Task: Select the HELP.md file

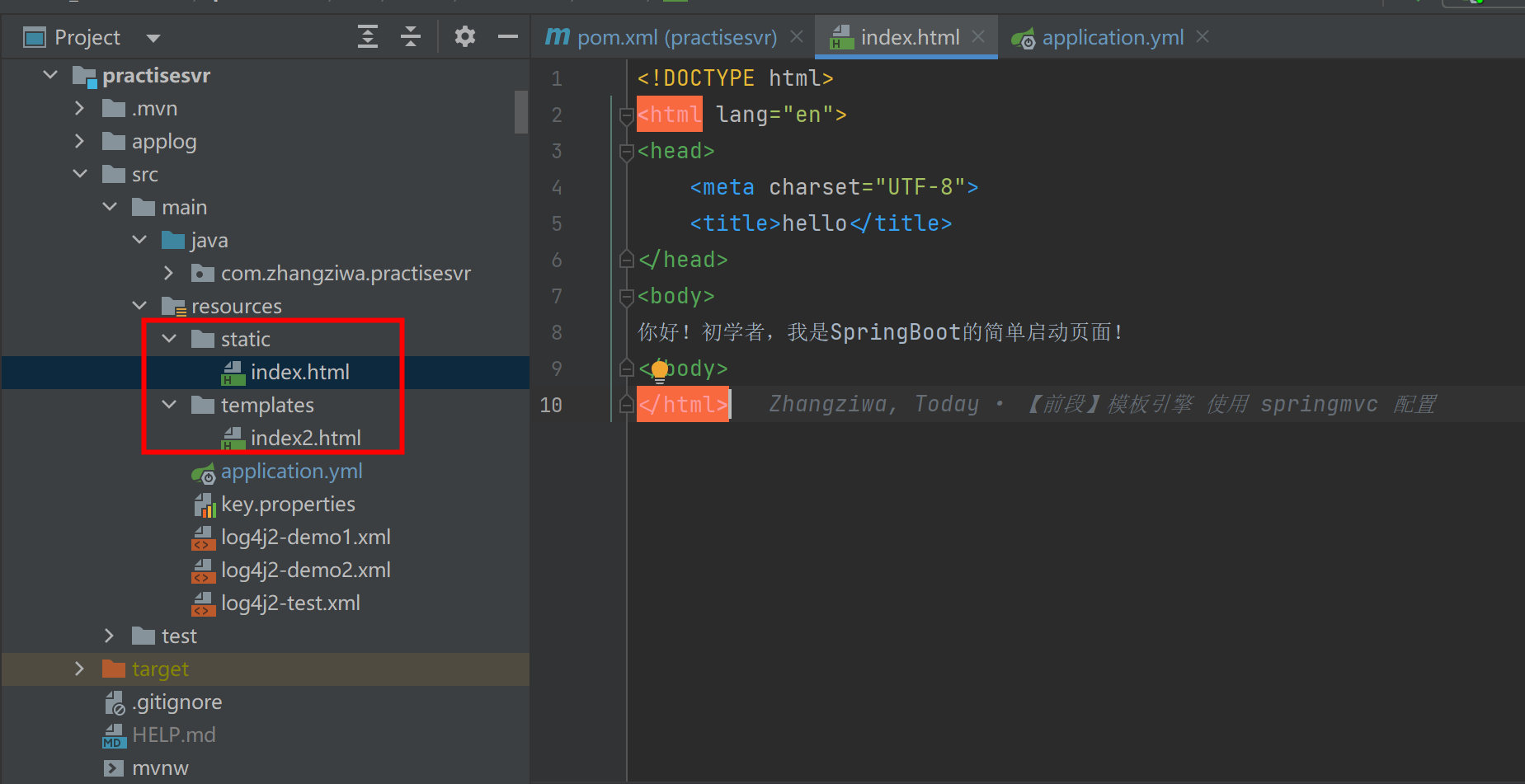Action: pos(174,735)
